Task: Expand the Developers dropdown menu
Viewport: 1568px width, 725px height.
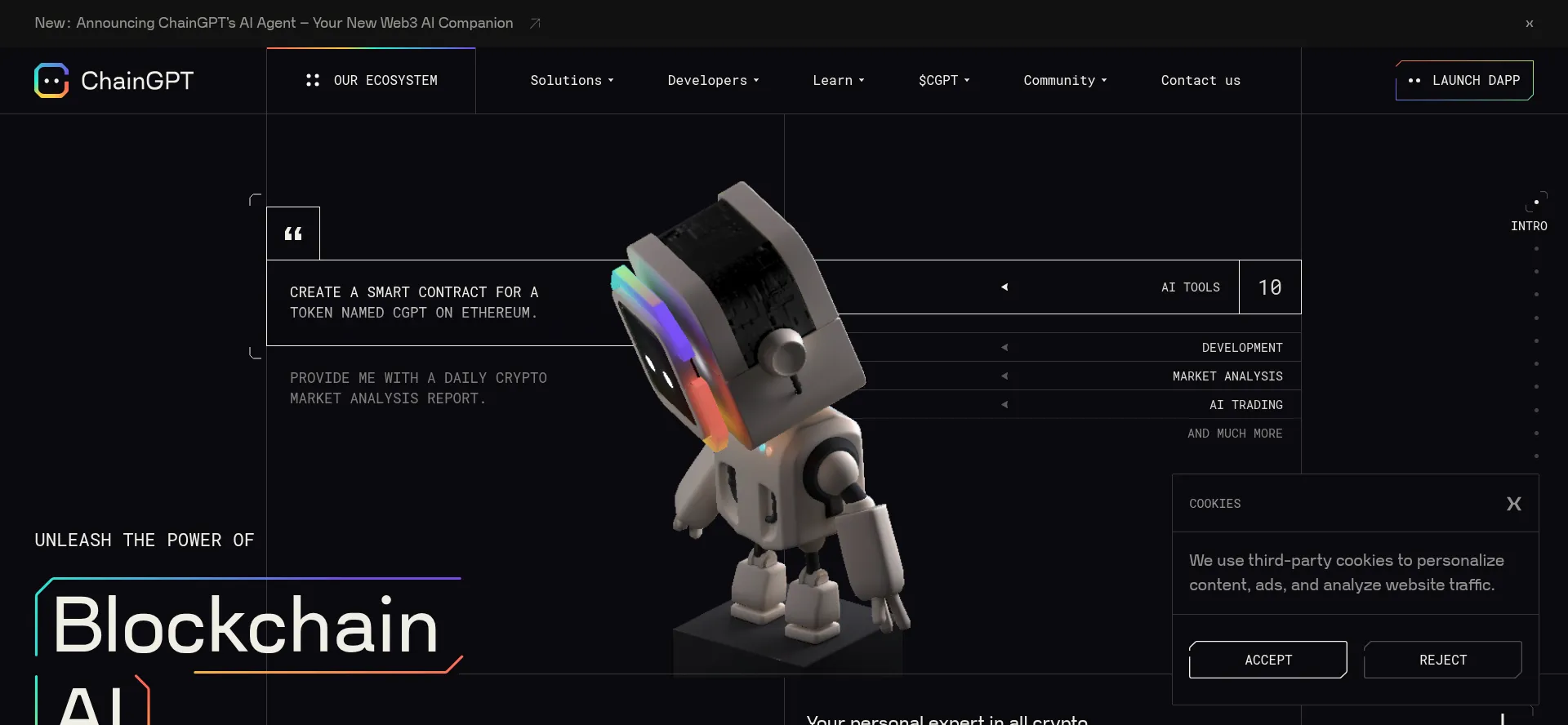Action: 713,80
